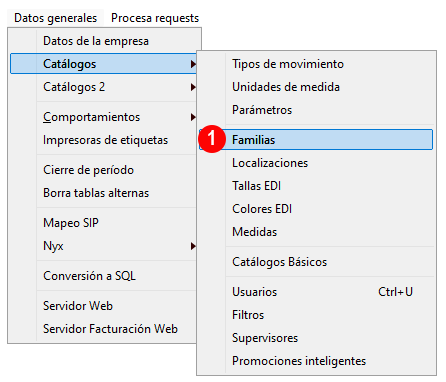Select Familias in the Catálogos submenu

(x=316, y=140)
